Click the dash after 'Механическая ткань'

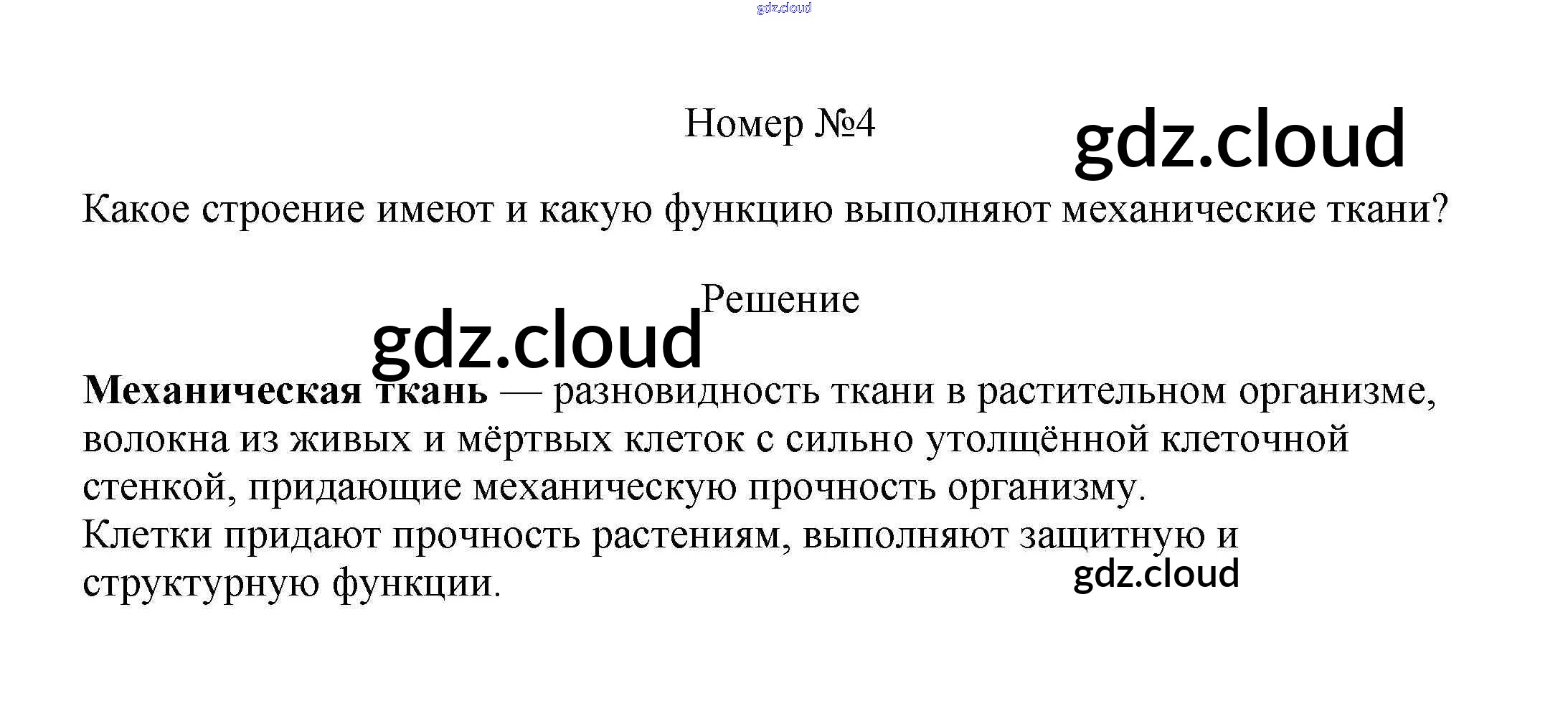[520, 392]
